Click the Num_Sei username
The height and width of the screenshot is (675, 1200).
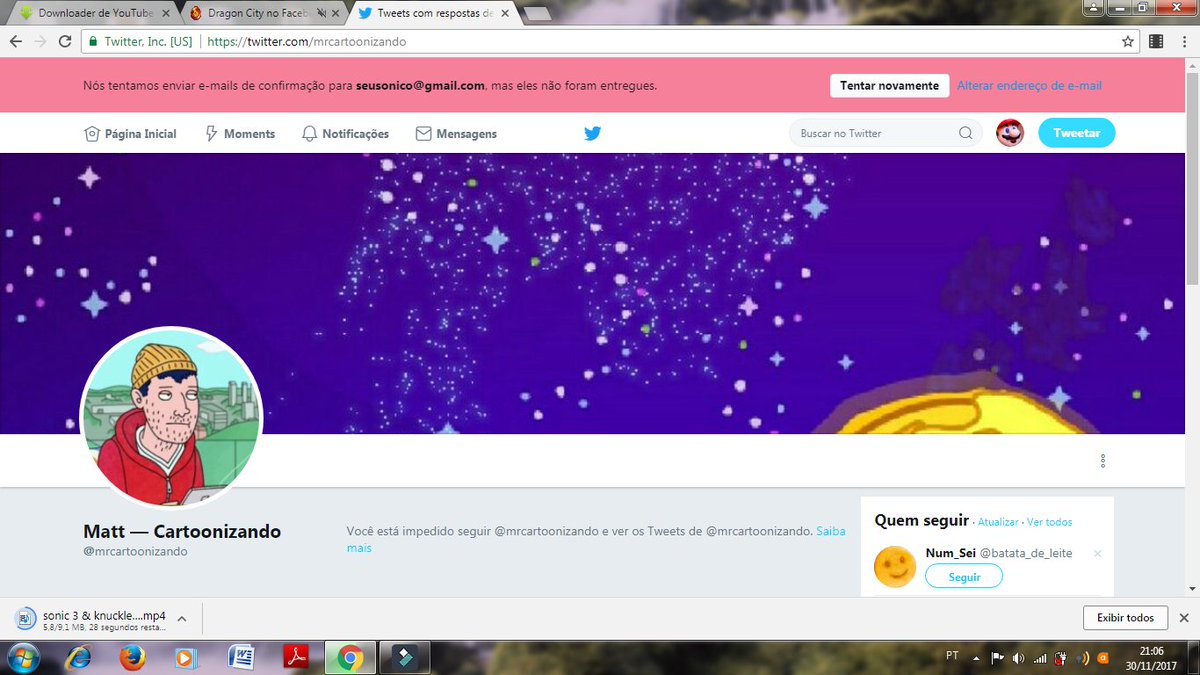pos(949,553)
